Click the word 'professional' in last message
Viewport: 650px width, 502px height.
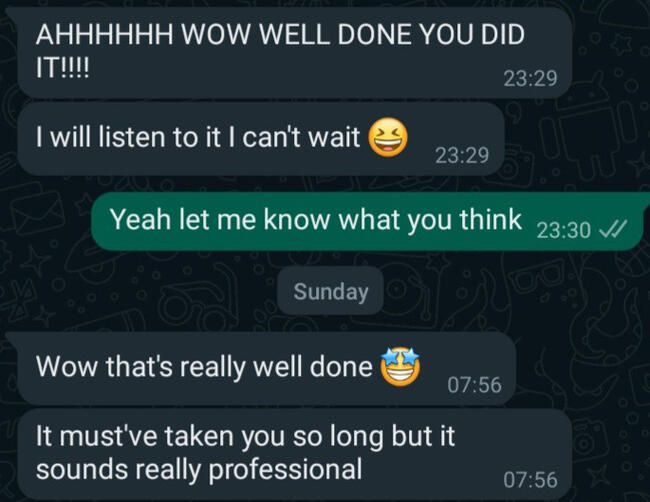click(285, 470)
